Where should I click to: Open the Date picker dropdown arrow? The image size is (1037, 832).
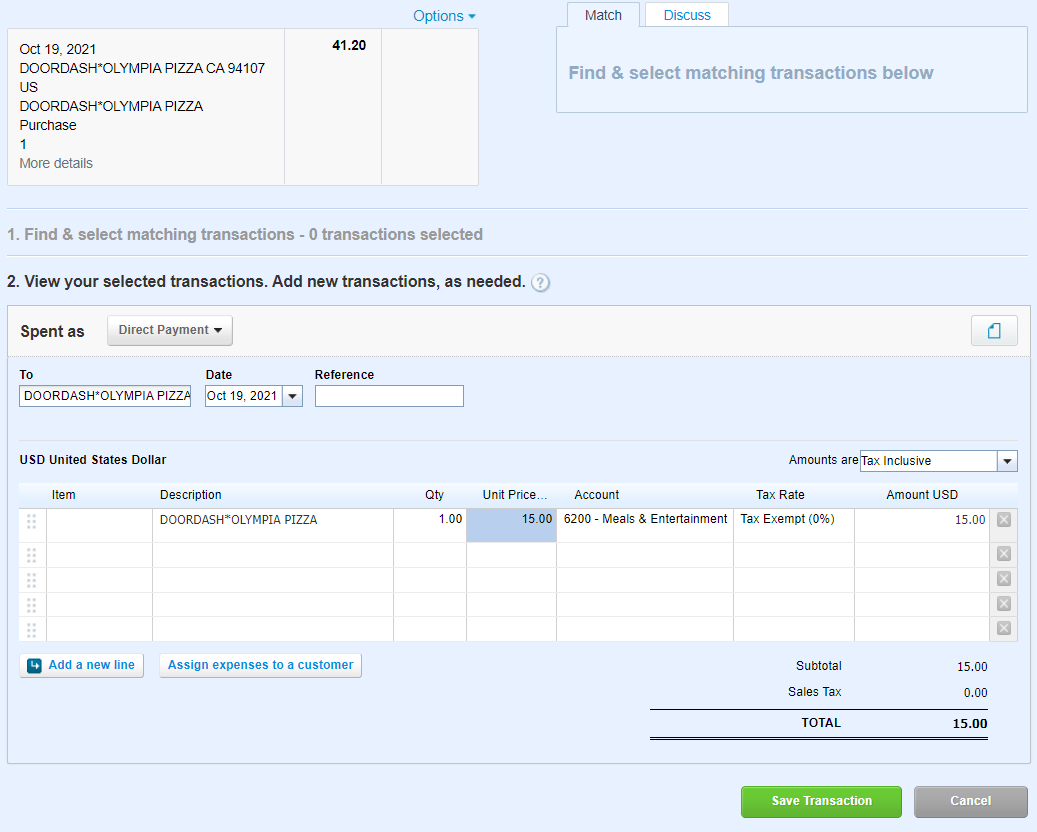pyautogui.click(x=291, y=396)
